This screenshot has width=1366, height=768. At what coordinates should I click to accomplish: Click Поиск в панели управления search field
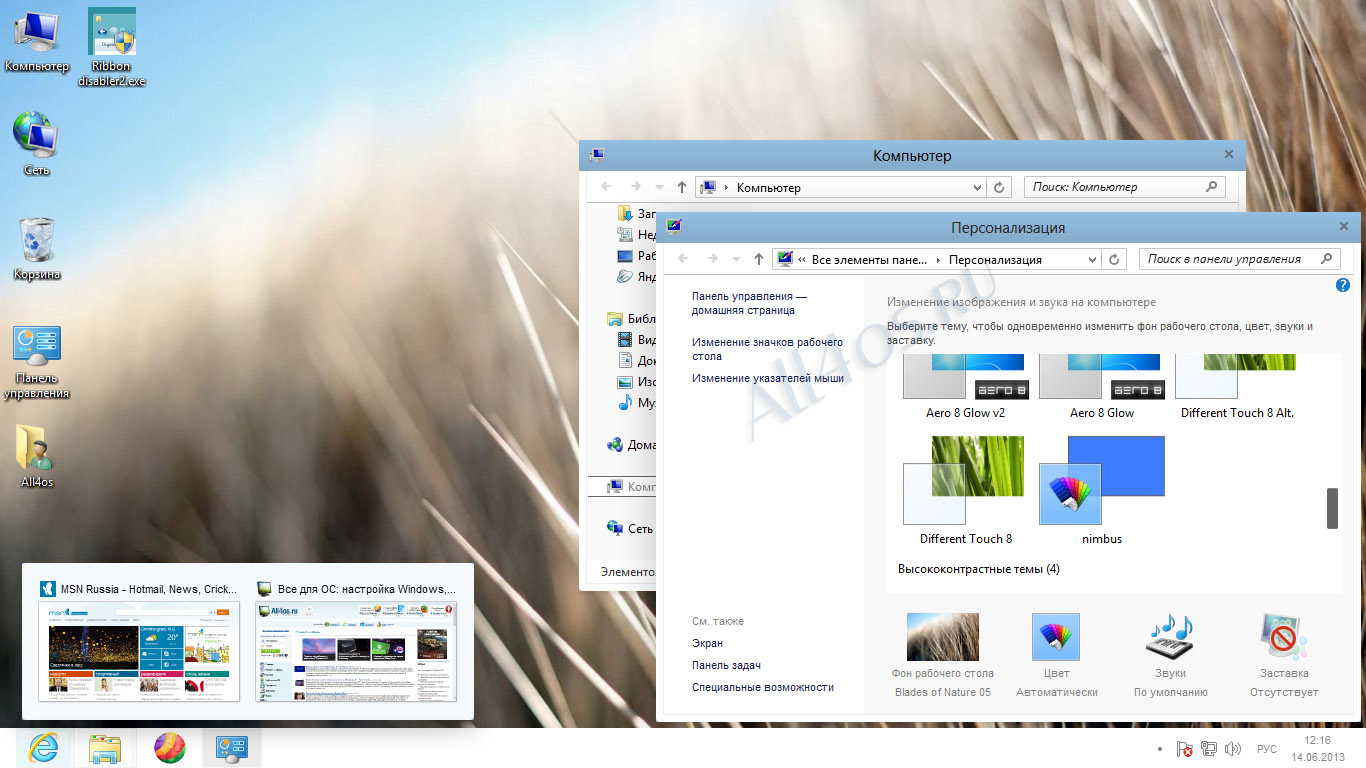tap(1239, 259)
